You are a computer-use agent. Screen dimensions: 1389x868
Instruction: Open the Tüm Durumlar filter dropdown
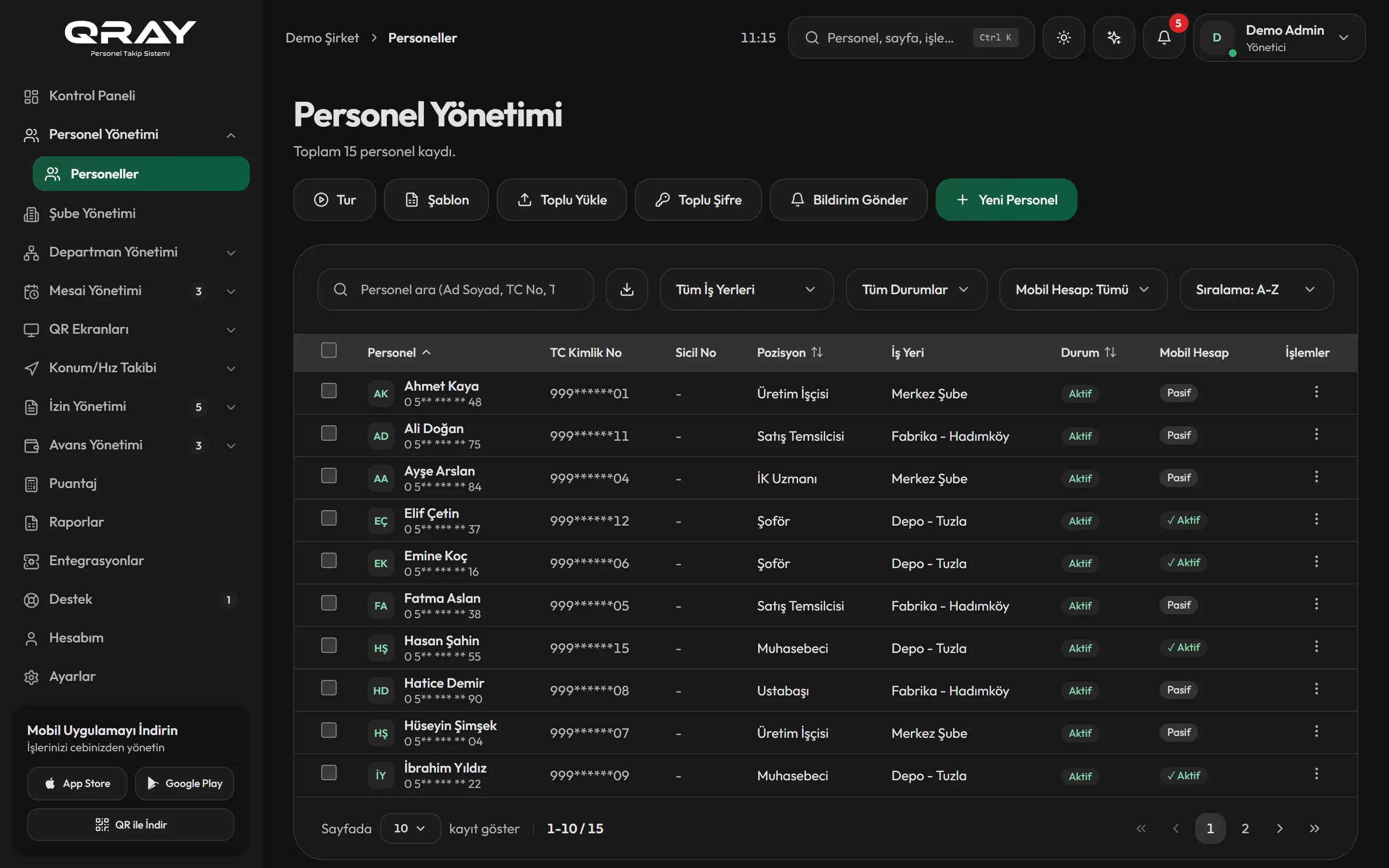tap(917, 289)
